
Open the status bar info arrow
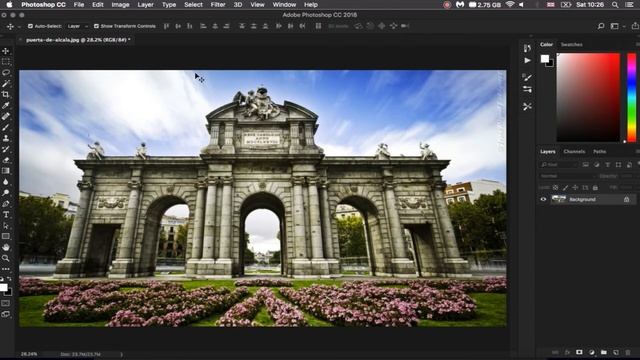[122, 354]
